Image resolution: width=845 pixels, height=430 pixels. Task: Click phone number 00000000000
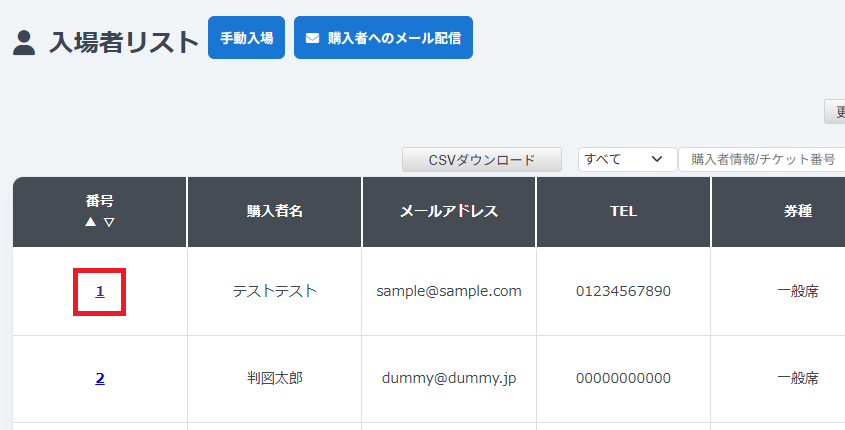624,379
